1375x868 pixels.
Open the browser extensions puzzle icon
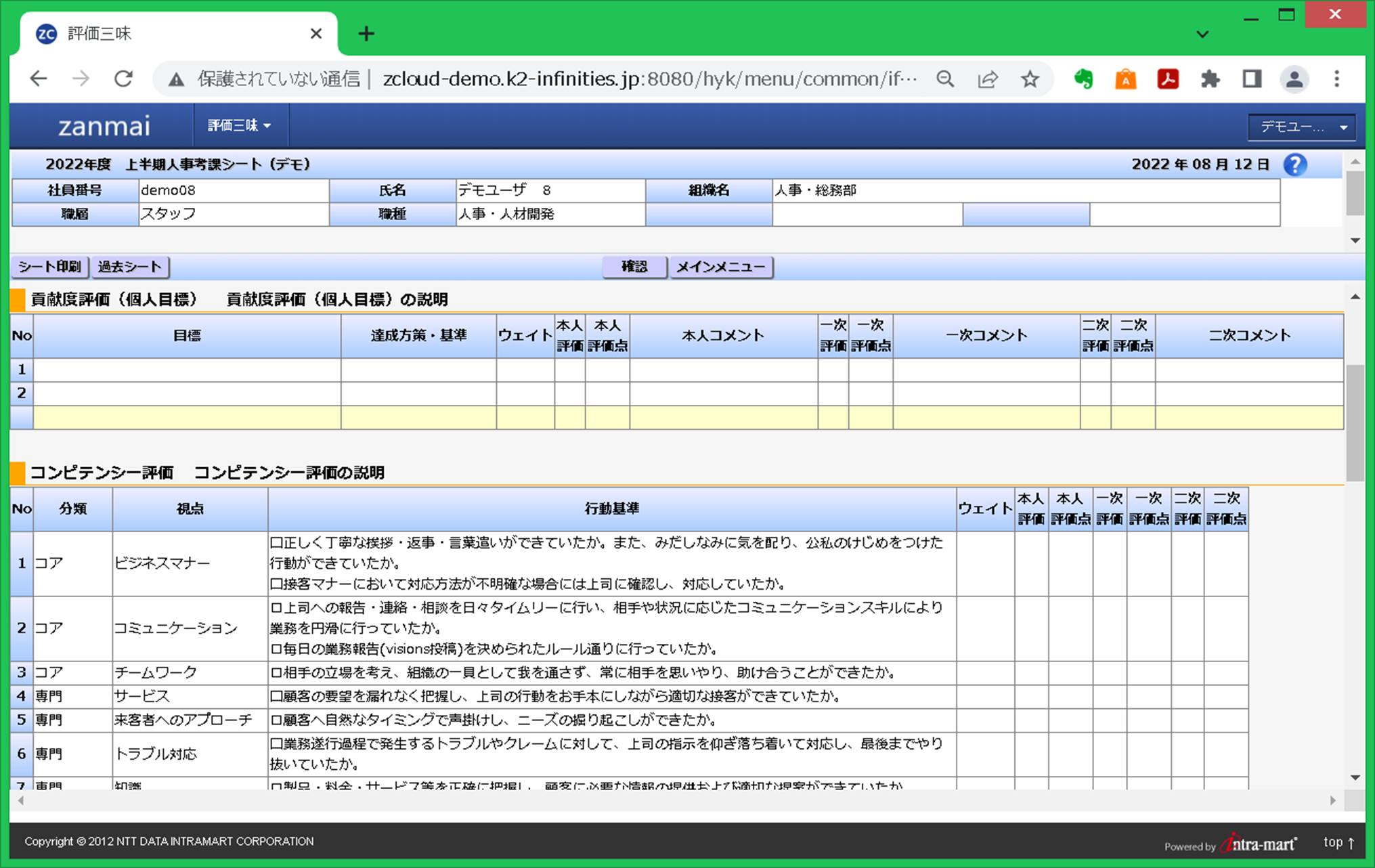[x=1210, y=79]
